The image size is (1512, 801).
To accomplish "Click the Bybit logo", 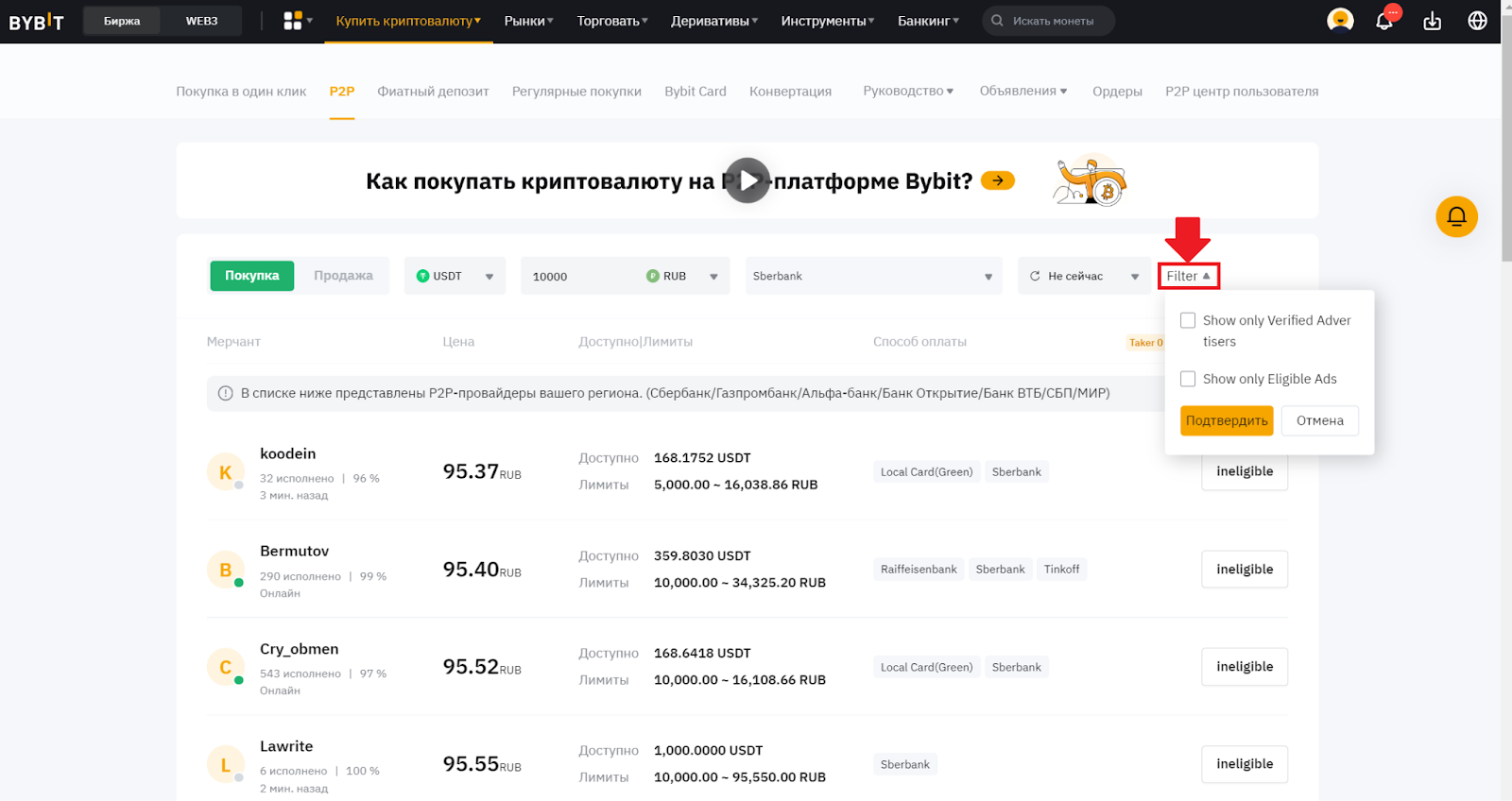I will click(36, 21).
